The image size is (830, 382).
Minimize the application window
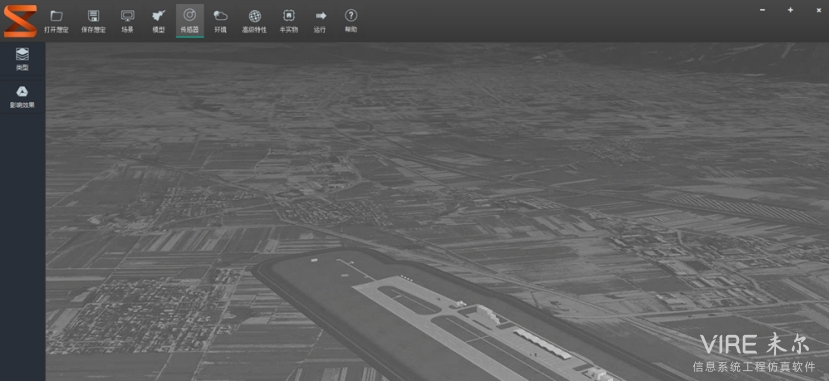coord(762,10)
